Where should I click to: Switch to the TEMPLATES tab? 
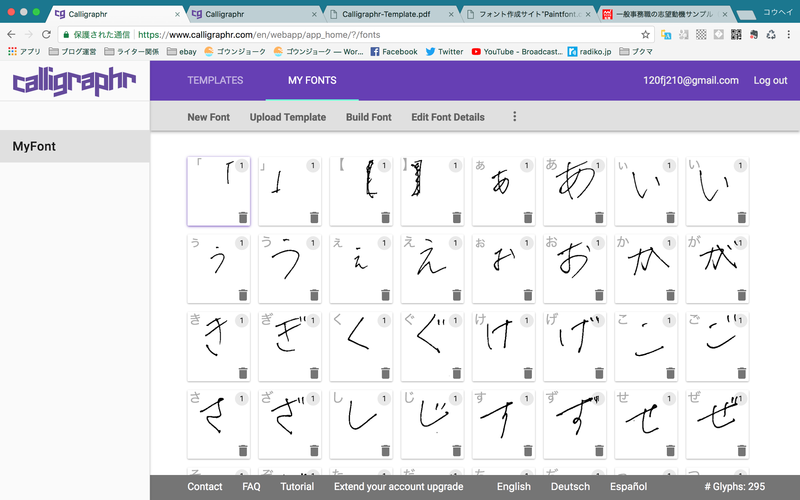tap(215, 80)
